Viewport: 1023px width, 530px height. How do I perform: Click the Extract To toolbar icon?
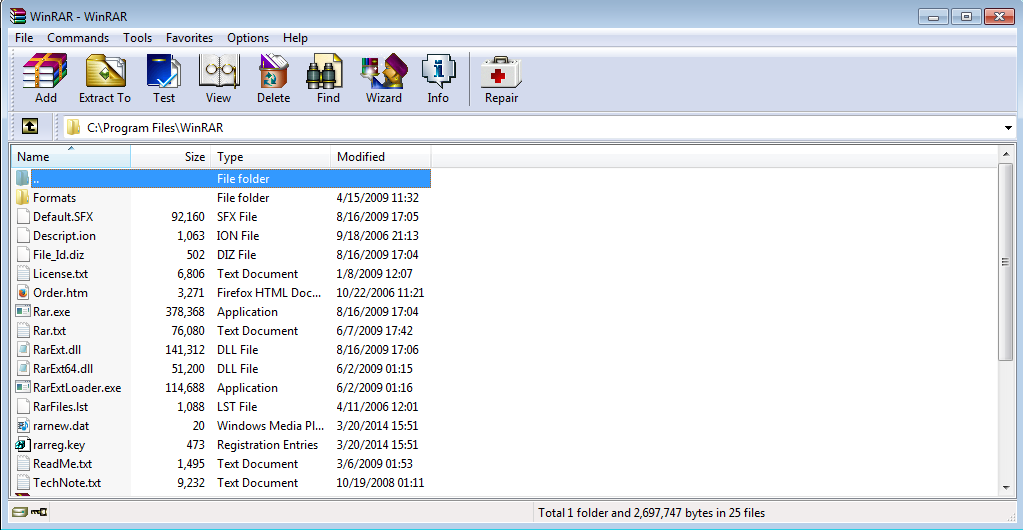[106, 71]
